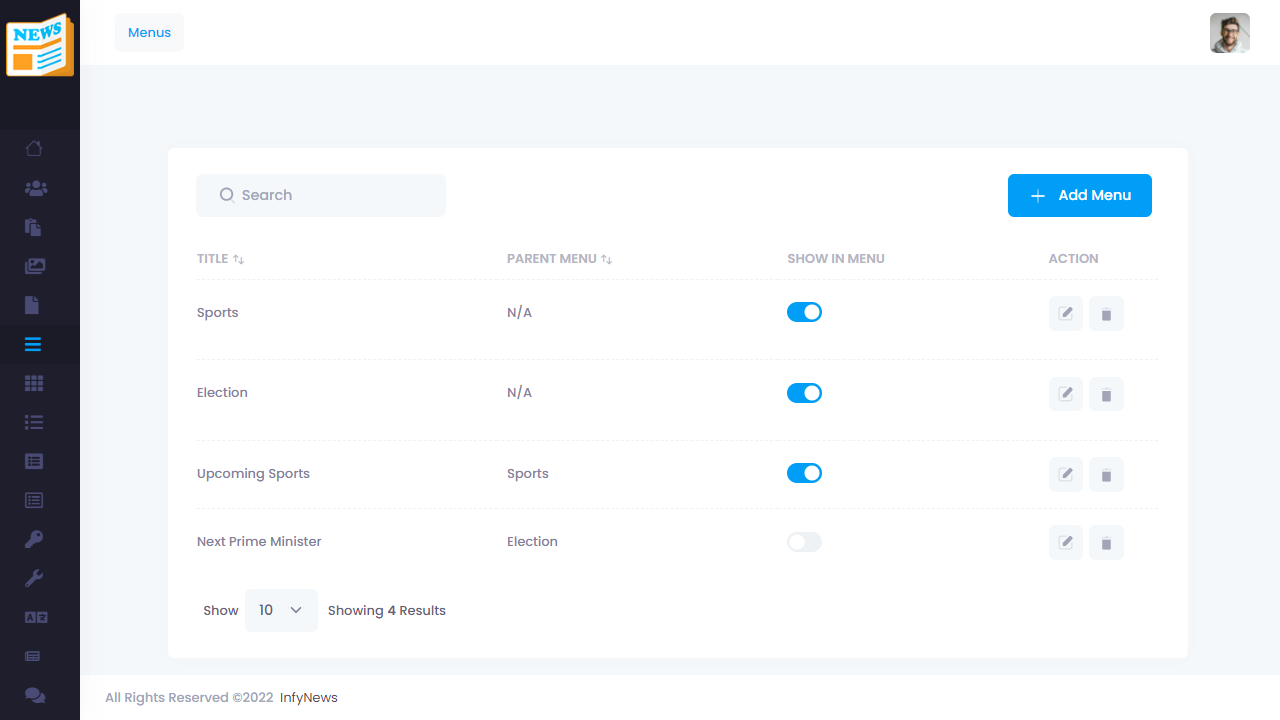Sort table by Title column
The width and height of the screenshot is (1280, 720).
220,258
